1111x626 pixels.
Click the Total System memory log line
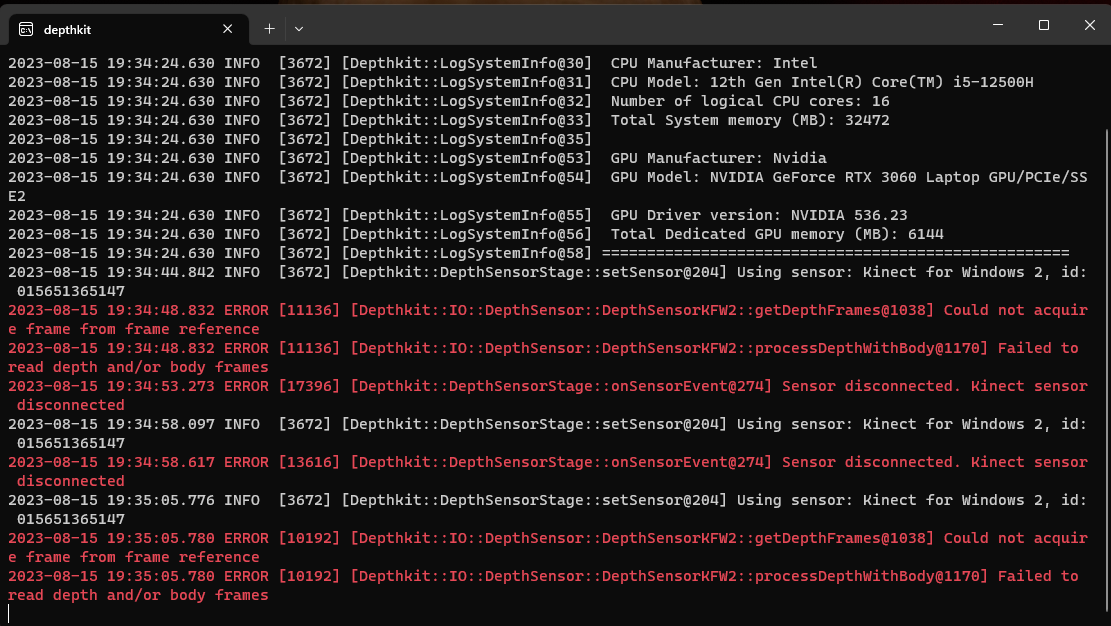coord(750,120)
